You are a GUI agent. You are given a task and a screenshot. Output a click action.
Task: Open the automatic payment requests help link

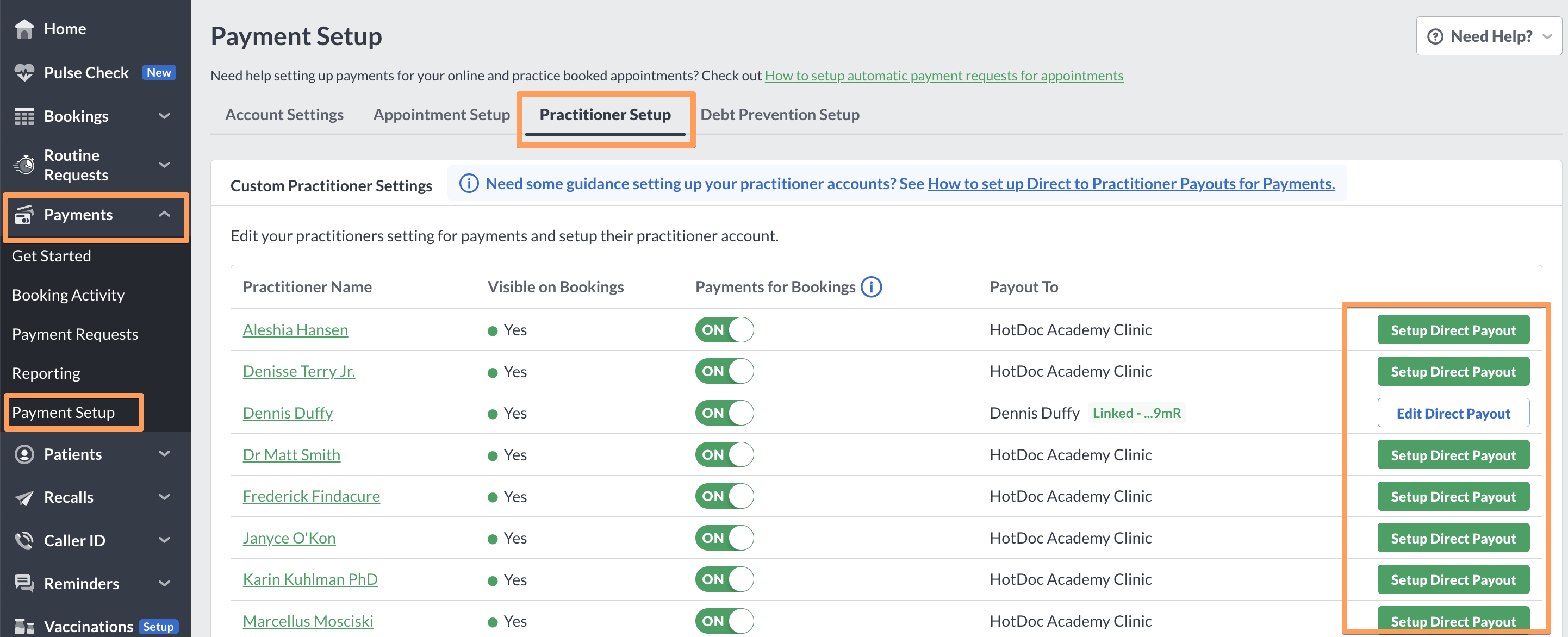pyautogui.click(x=943, y=76)
